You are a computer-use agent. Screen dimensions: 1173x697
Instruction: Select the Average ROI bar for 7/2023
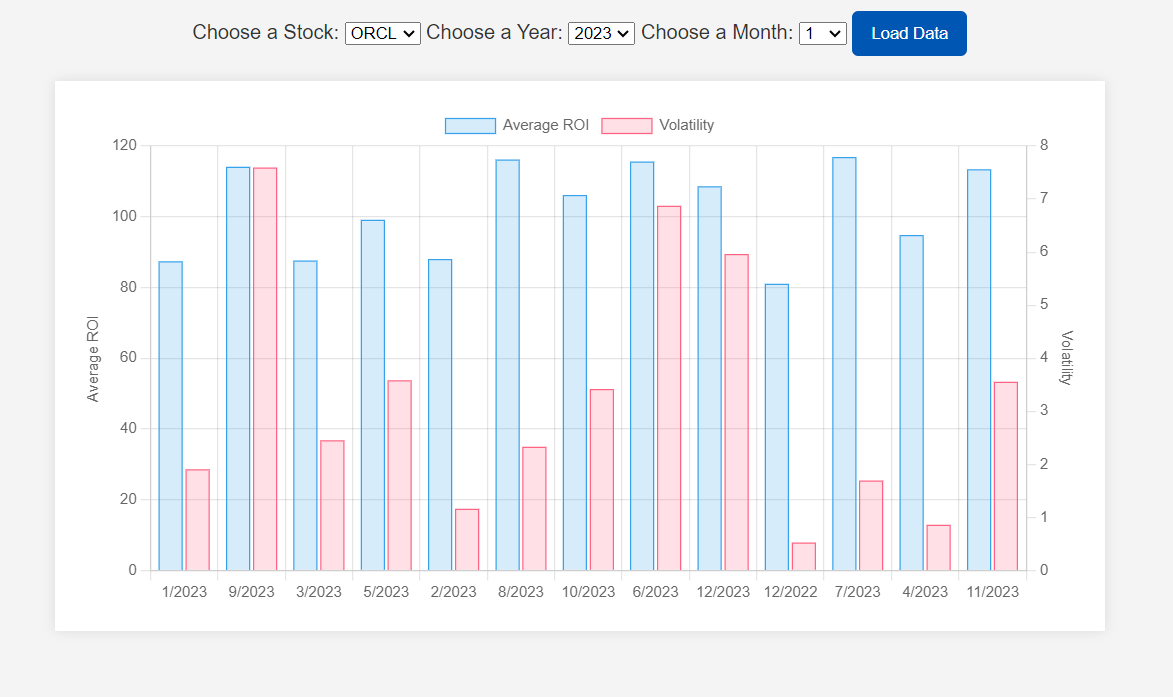click(844, 364)
